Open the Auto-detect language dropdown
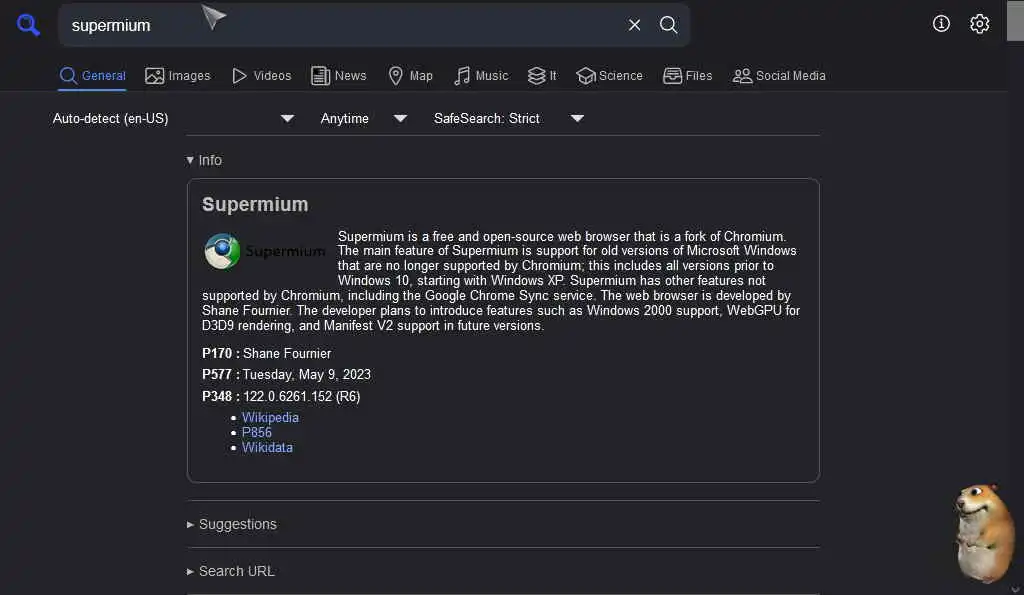The width and height of the screenshot is (1024, 595). 173,118
